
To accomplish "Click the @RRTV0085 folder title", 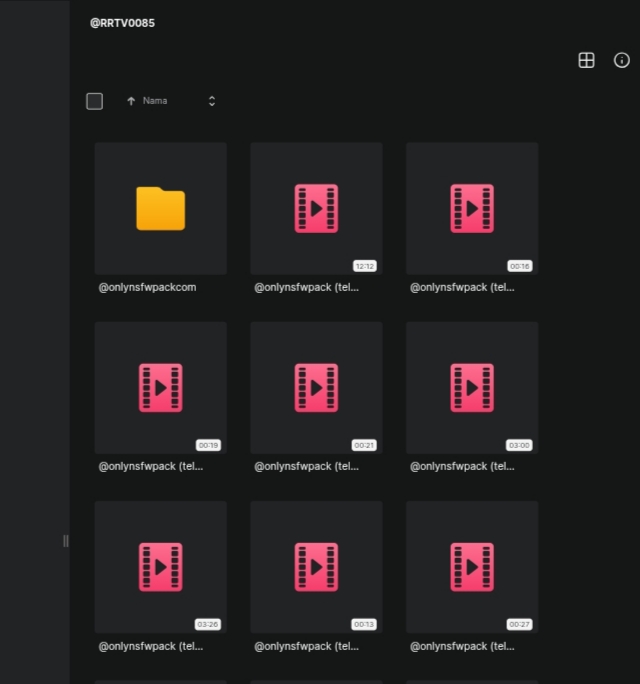I will 122,23.
